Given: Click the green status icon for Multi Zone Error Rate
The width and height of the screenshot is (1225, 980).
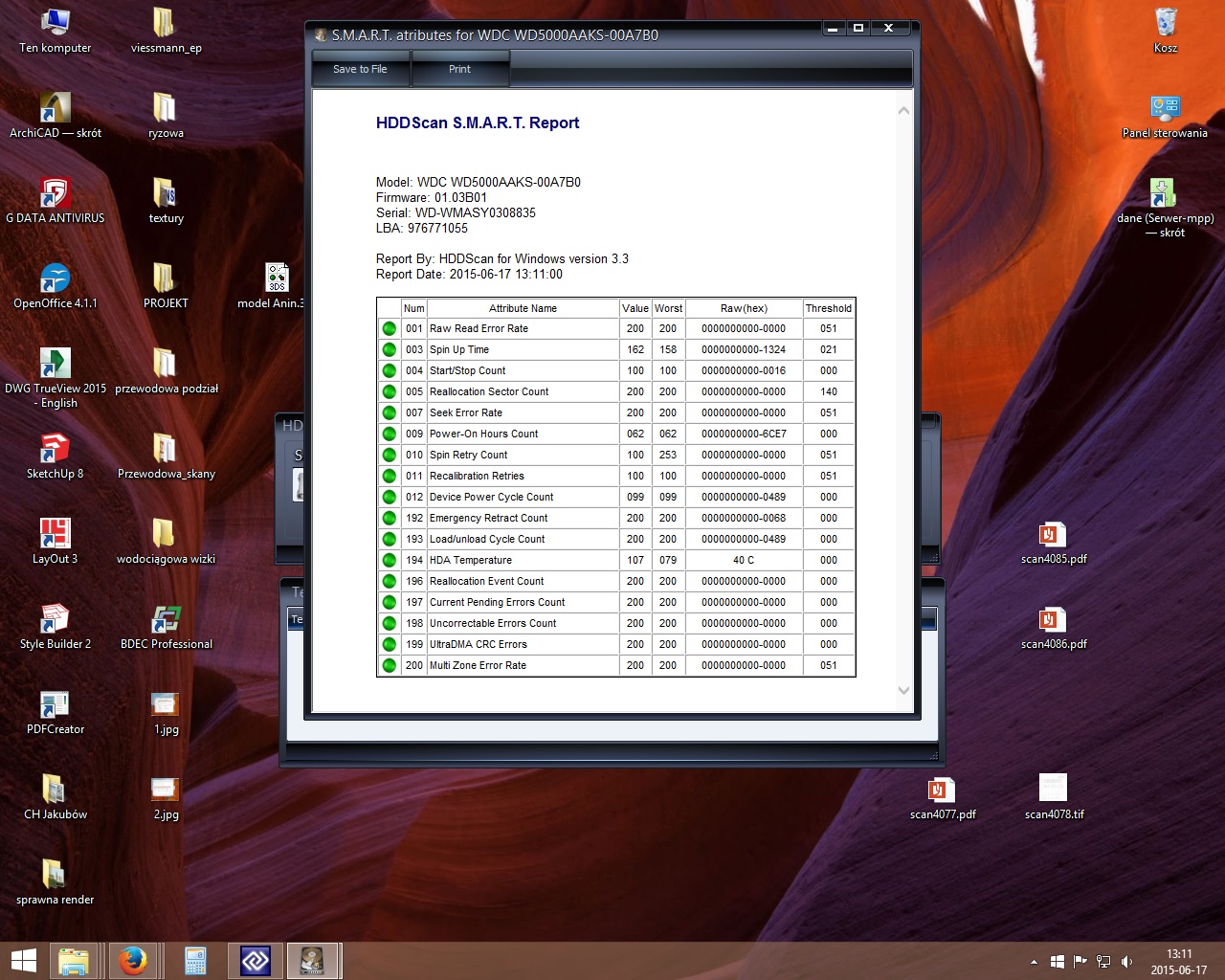Looking at the screenshot, I should point(390,665).
